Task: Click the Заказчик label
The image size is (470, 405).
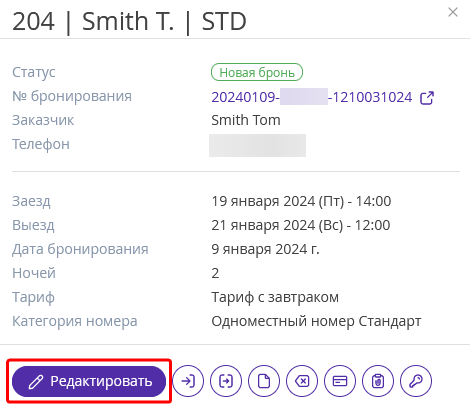Action: (43, 120)
